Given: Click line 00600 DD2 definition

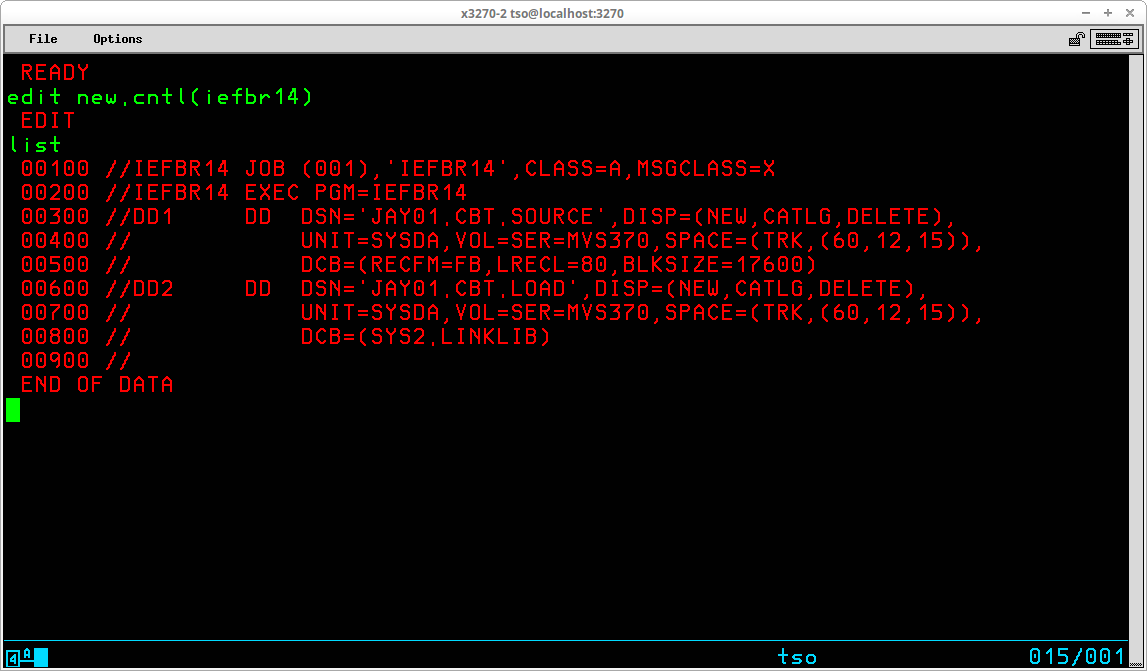Looking at the screenshot, I should point(474,290).
